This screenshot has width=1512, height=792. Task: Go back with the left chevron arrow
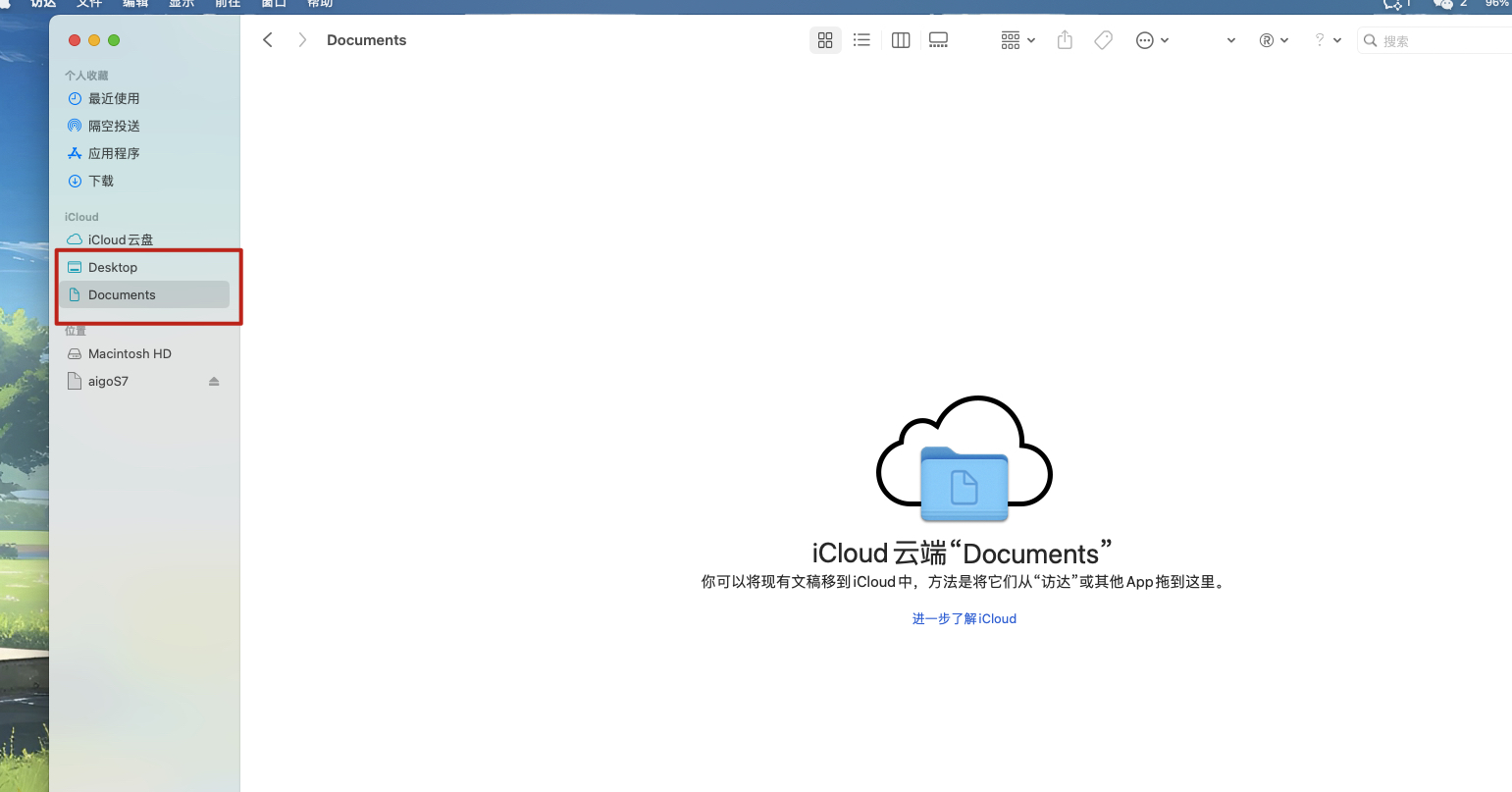click(x=268, y=40)
